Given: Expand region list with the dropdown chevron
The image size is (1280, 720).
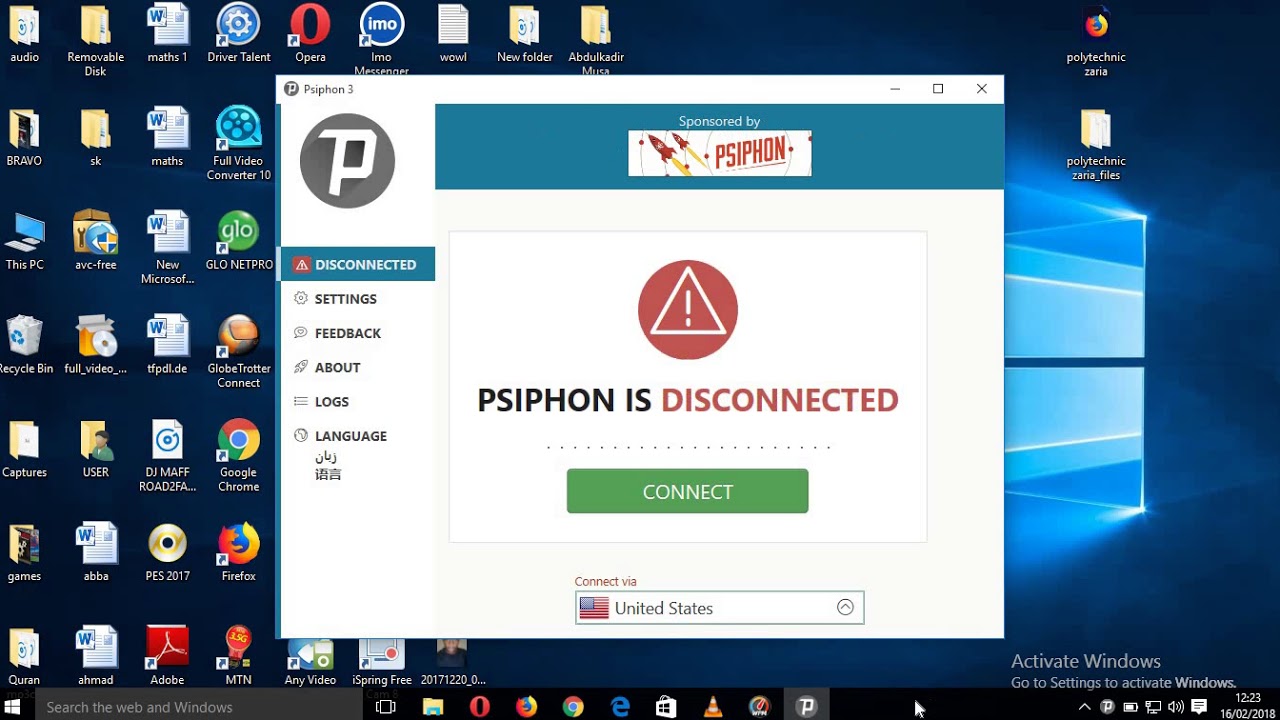Looking at the screenshot, I should click(845, 607).
